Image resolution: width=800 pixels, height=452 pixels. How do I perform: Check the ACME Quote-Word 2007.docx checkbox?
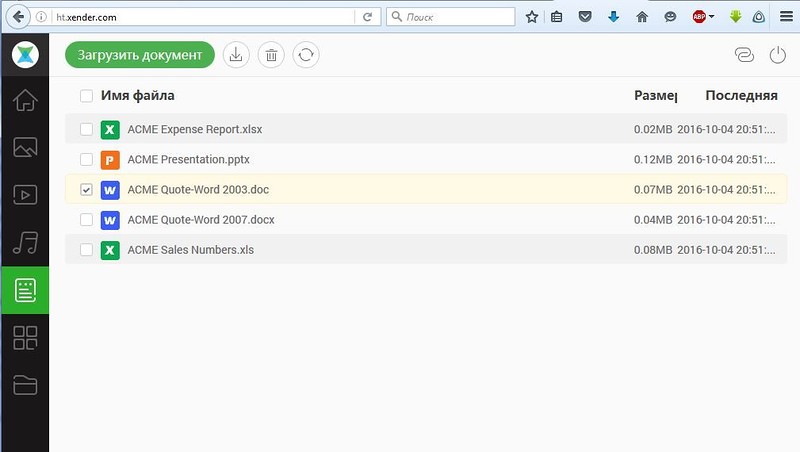(x=86, y=219)
